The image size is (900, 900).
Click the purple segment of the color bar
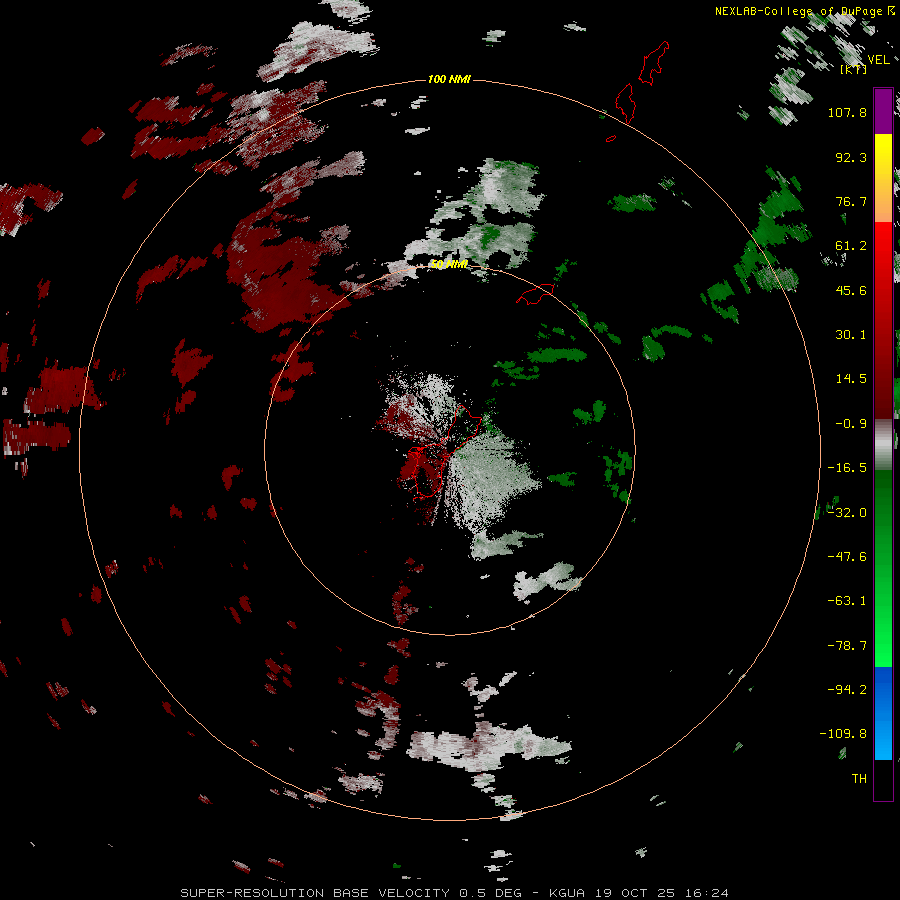(883, 111)
